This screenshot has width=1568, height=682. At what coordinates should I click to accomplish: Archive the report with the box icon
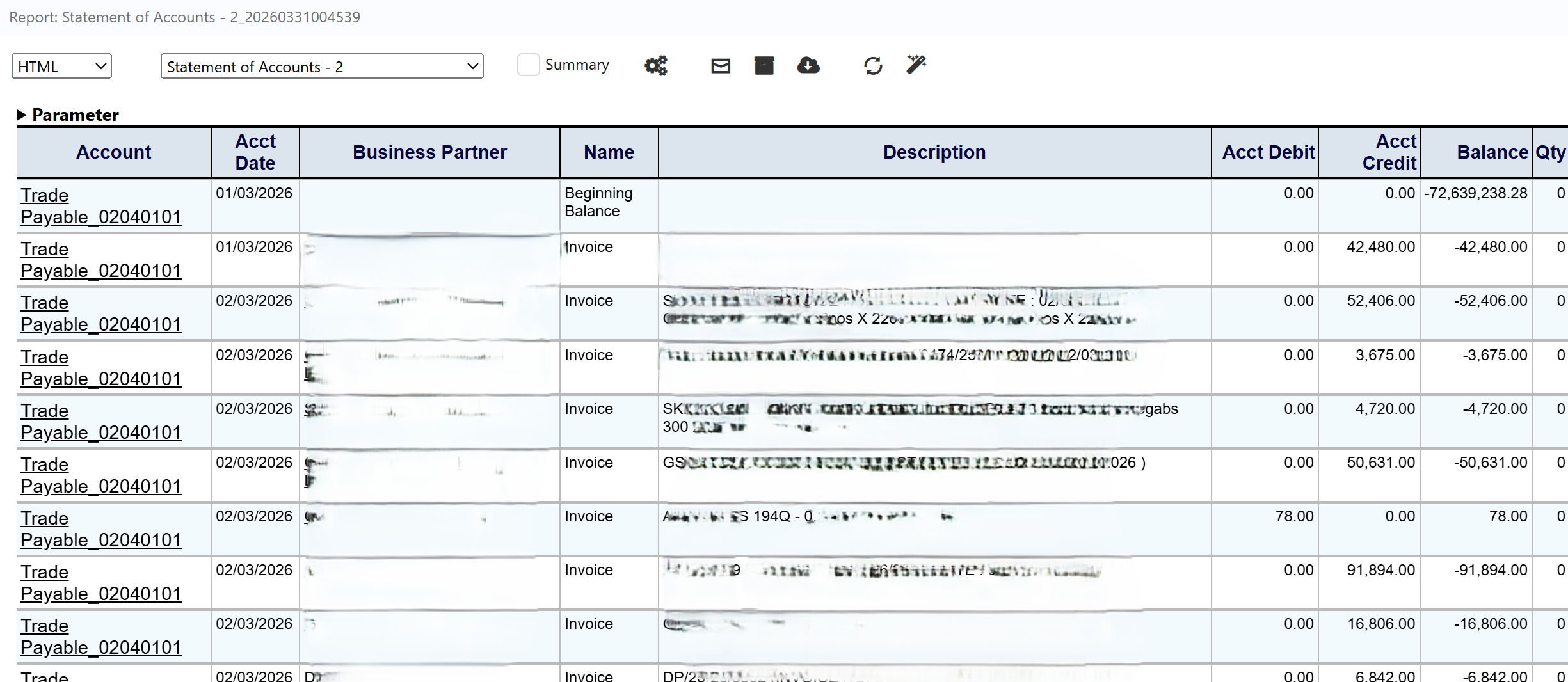point(764,65)
